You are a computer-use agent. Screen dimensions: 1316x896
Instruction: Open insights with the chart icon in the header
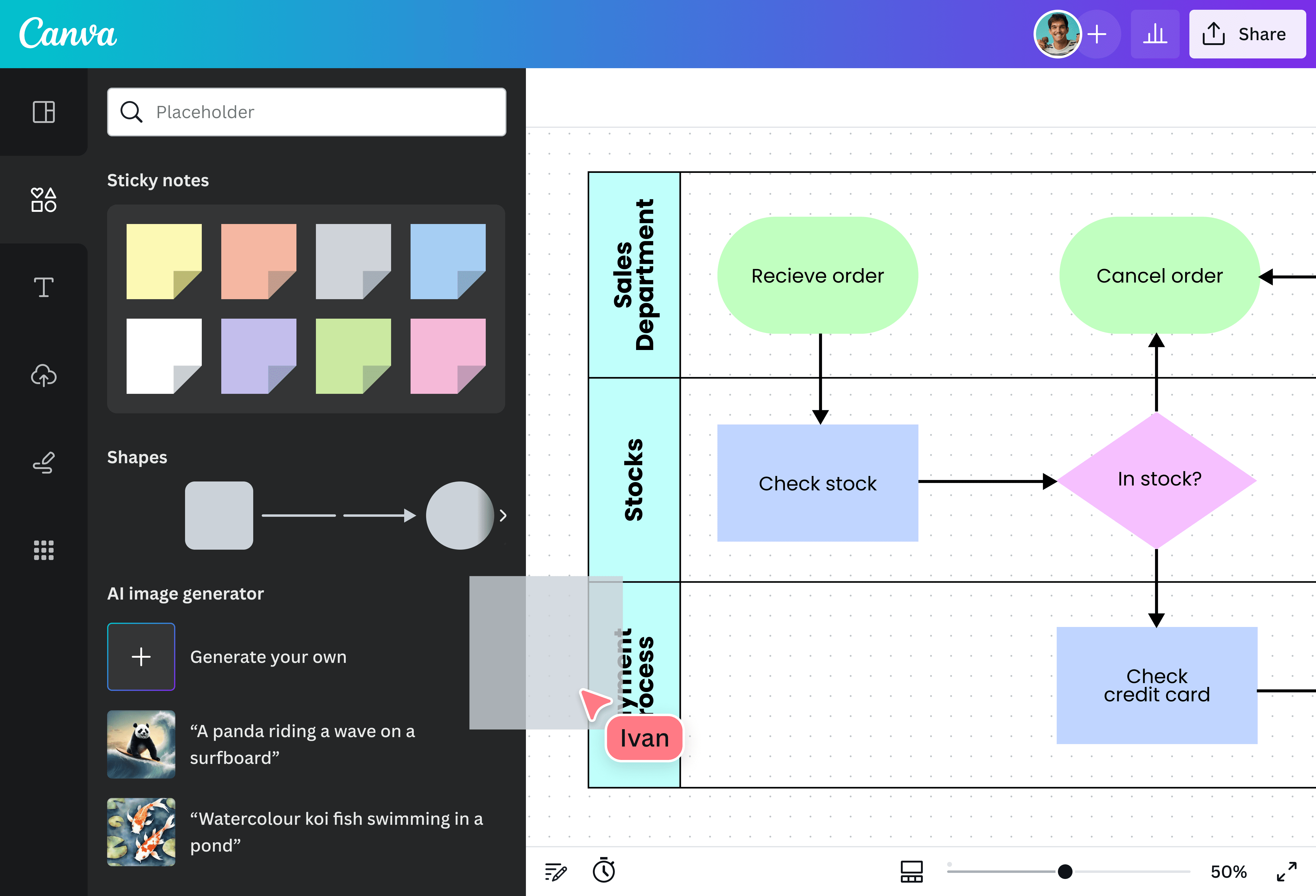[1155, 34]
